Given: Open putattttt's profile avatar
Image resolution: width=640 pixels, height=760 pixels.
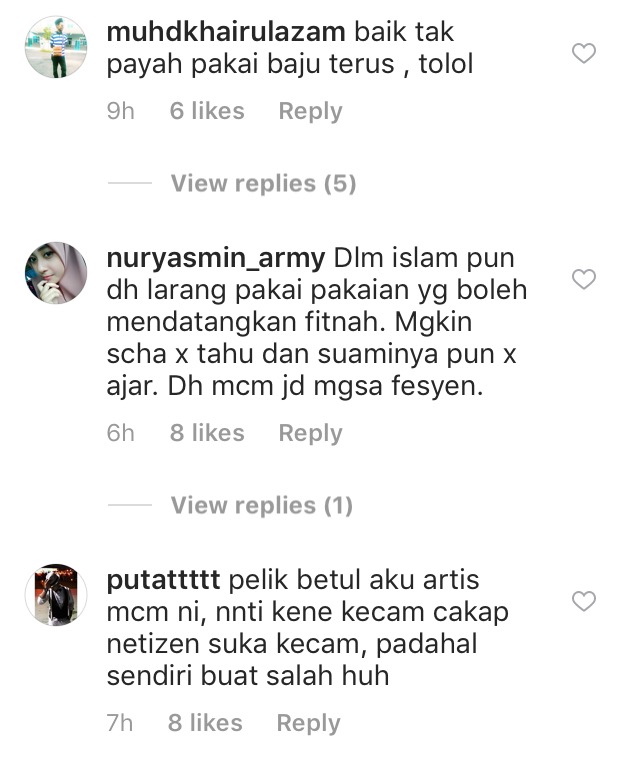Looking at the screenshot, I should 56,595.
